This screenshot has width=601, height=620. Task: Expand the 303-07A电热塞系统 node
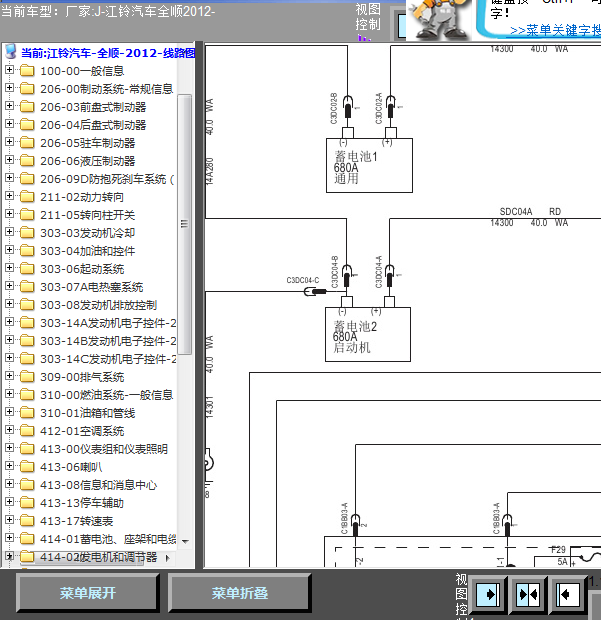(9, 286)
